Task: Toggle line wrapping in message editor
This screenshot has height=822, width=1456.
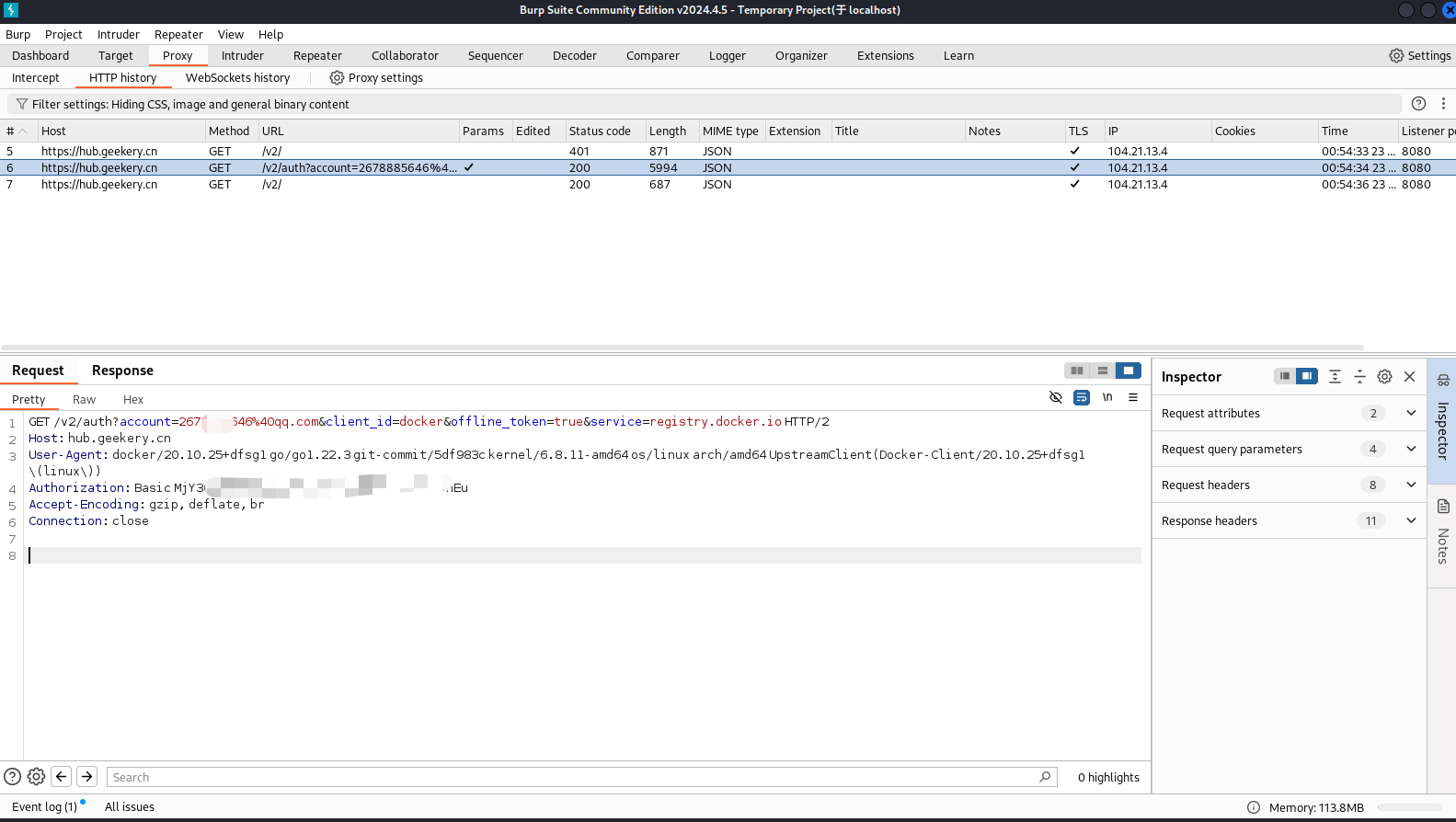Action: tap(1082, 397)
